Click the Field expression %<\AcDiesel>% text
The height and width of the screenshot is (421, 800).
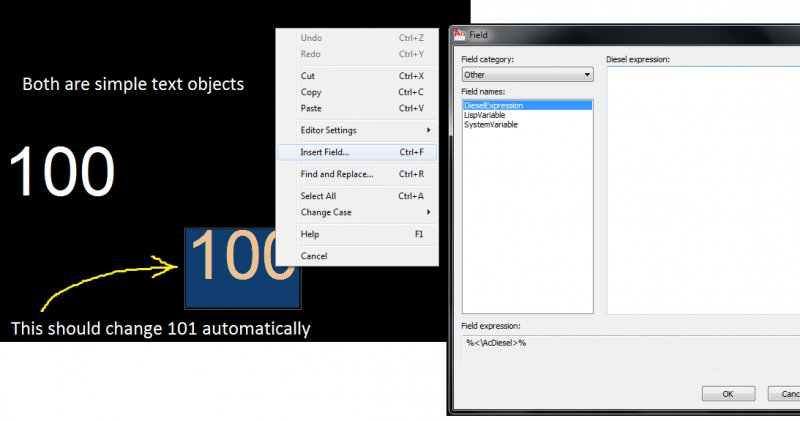496,343
